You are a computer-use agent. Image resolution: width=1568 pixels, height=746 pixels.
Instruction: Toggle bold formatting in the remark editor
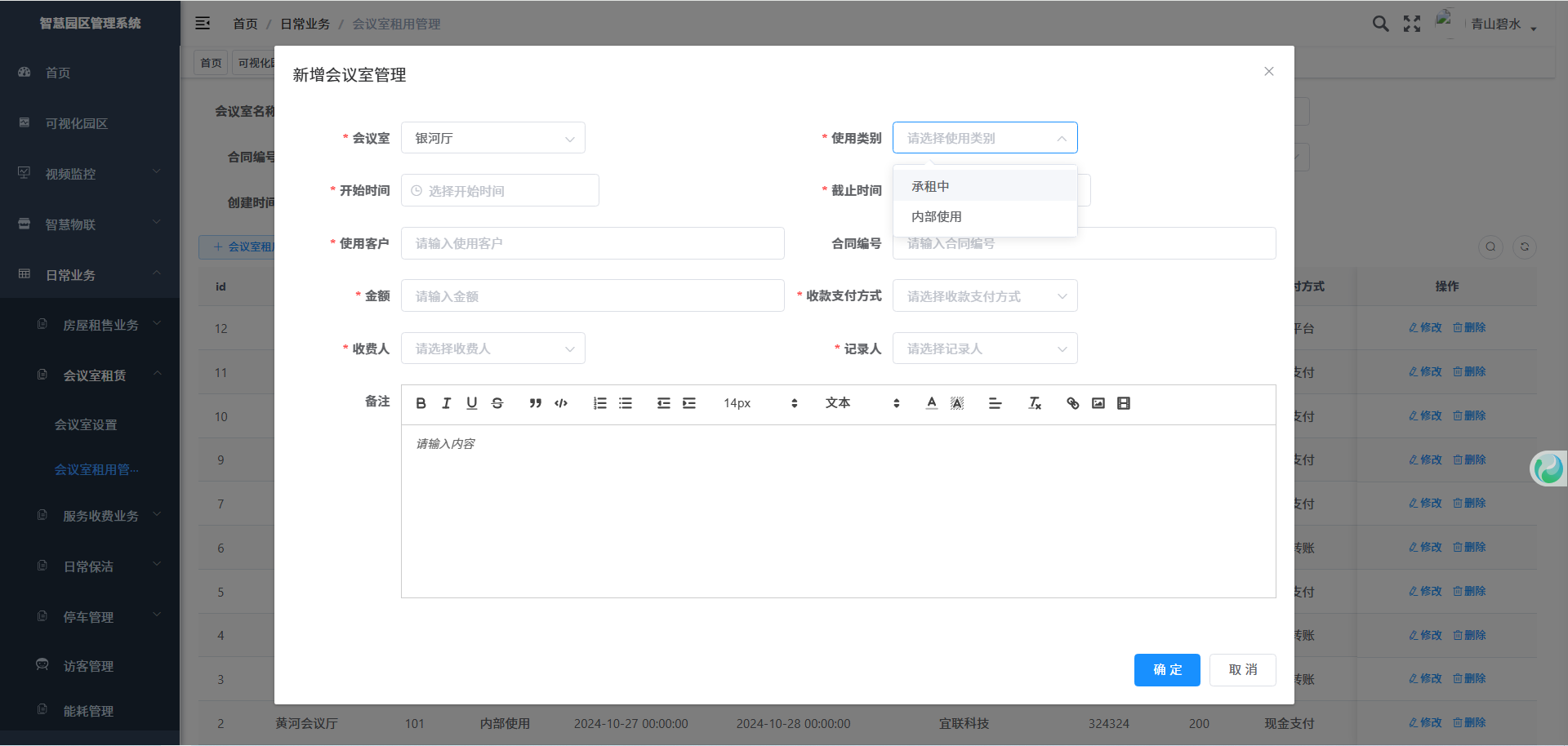pyautogui.click(x=421, y=403)
